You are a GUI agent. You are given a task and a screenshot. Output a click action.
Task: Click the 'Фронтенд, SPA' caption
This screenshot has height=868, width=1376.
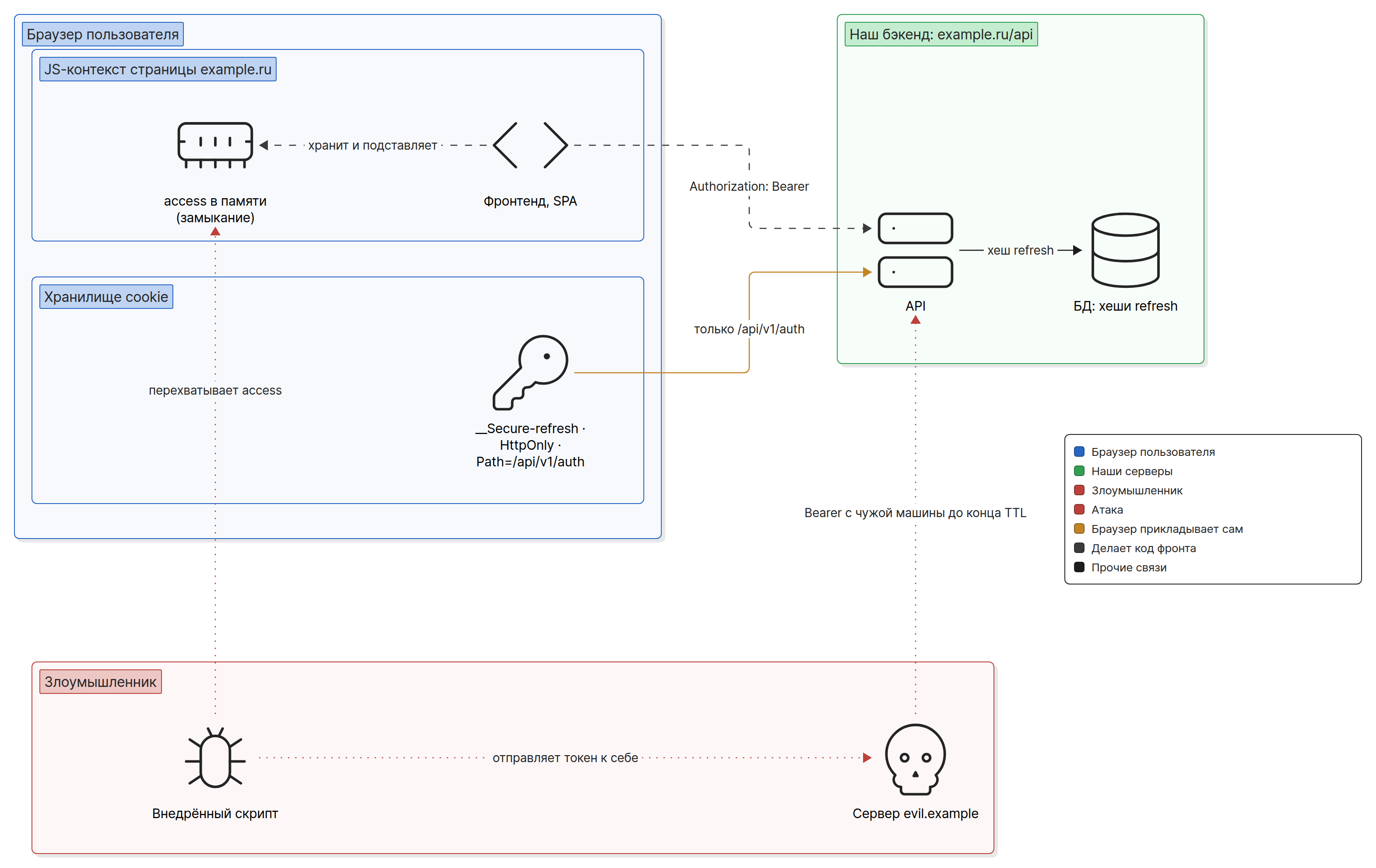point(530,201)
